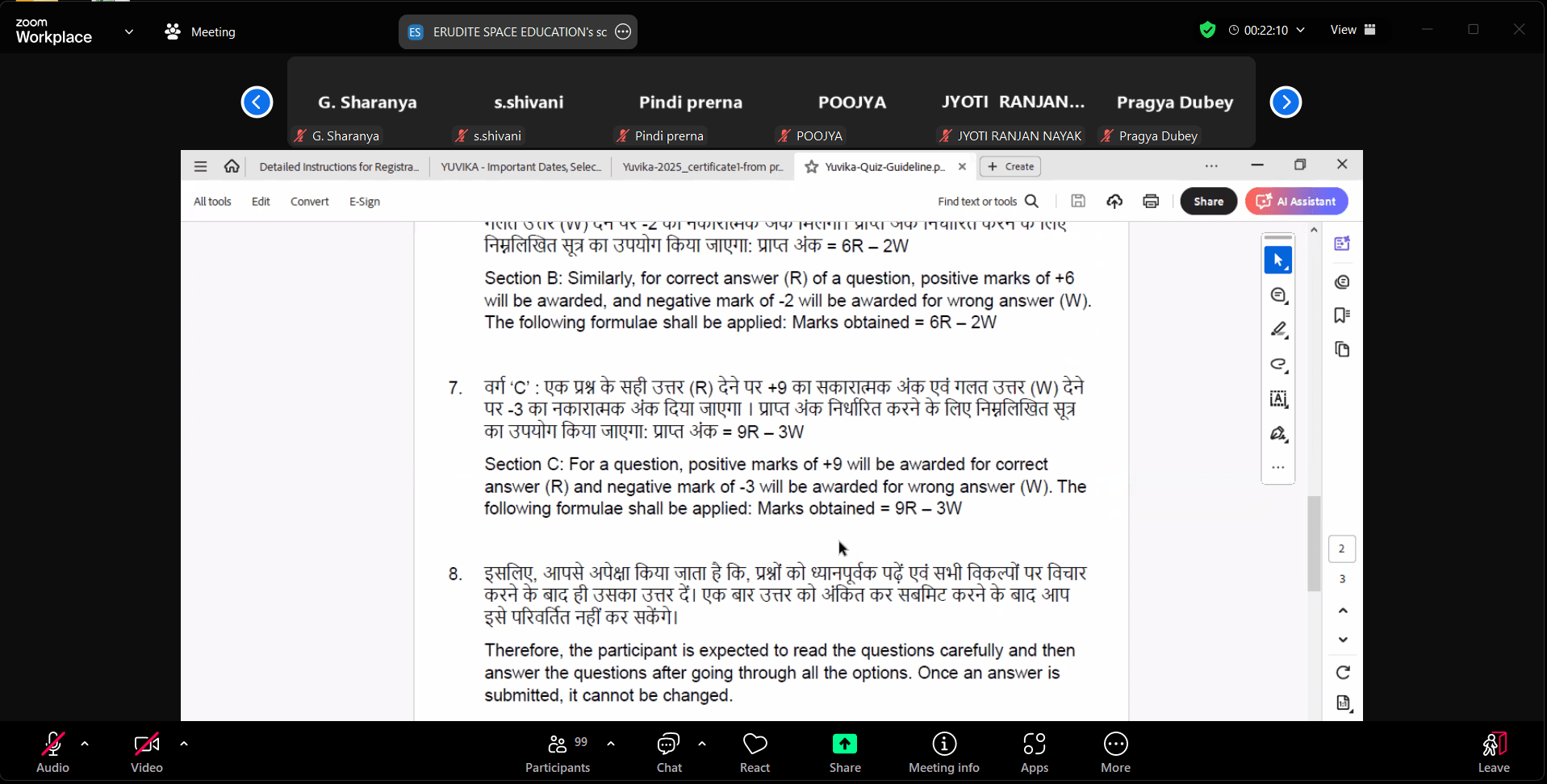Screen dimensions: 1547x784
Task: Choose the Select arrow tool in quick toolbar
Action: pyautogui.click(x=1278, y=261)
